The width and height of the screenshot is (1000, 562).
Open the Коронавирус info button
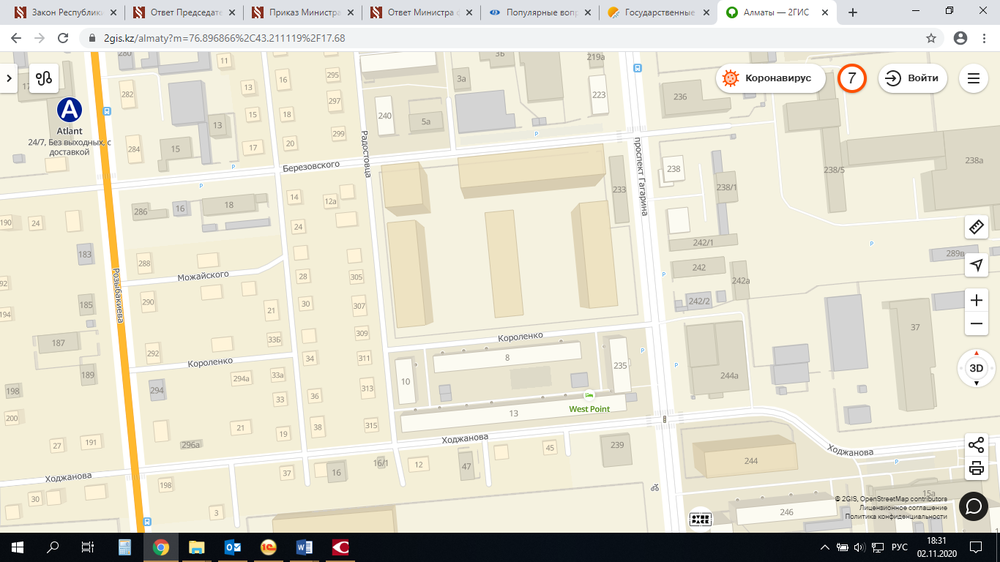[770, 78]
